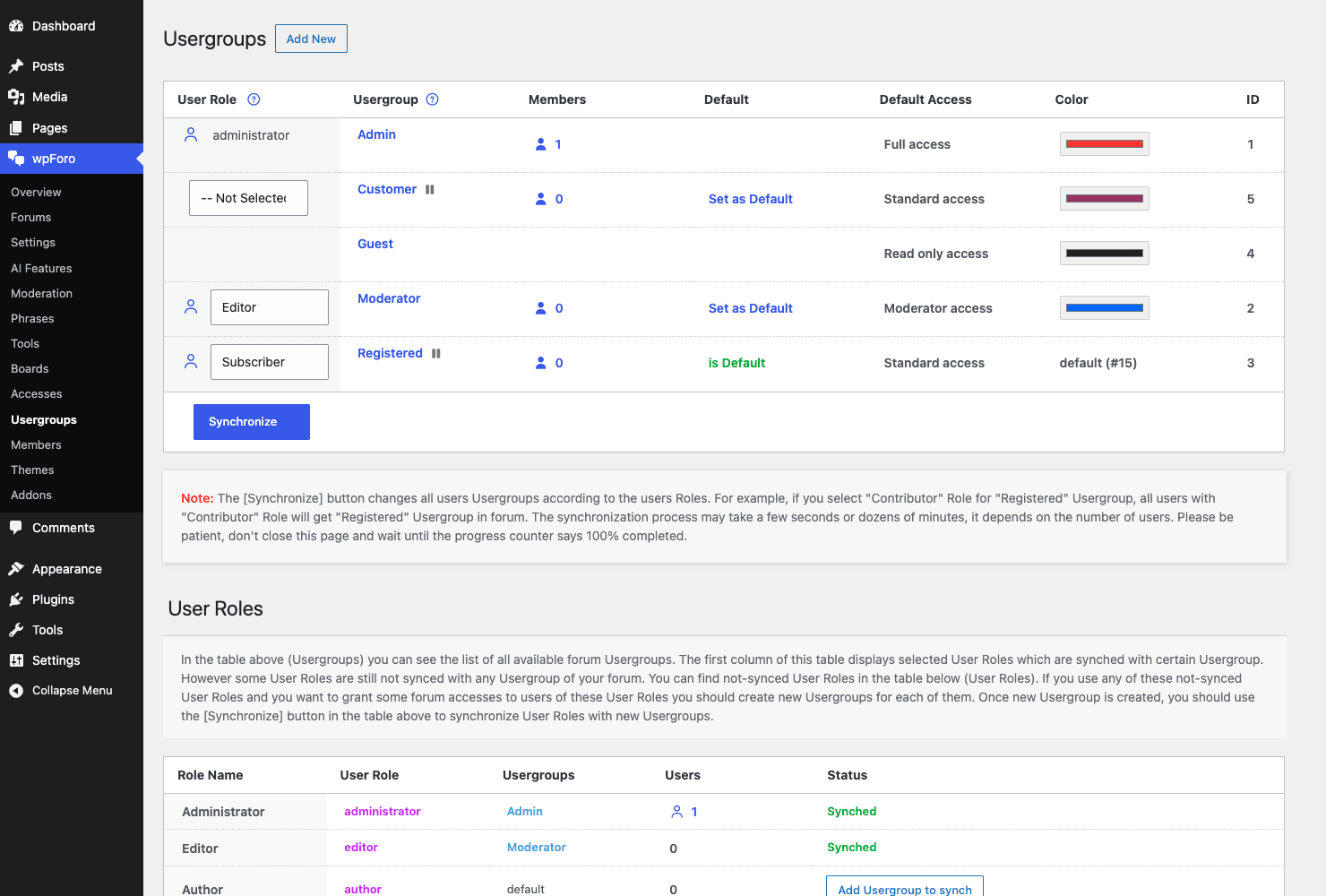Open the Addons submenu item
Screen dimensions: 1326x896
[x=31, y=495]
